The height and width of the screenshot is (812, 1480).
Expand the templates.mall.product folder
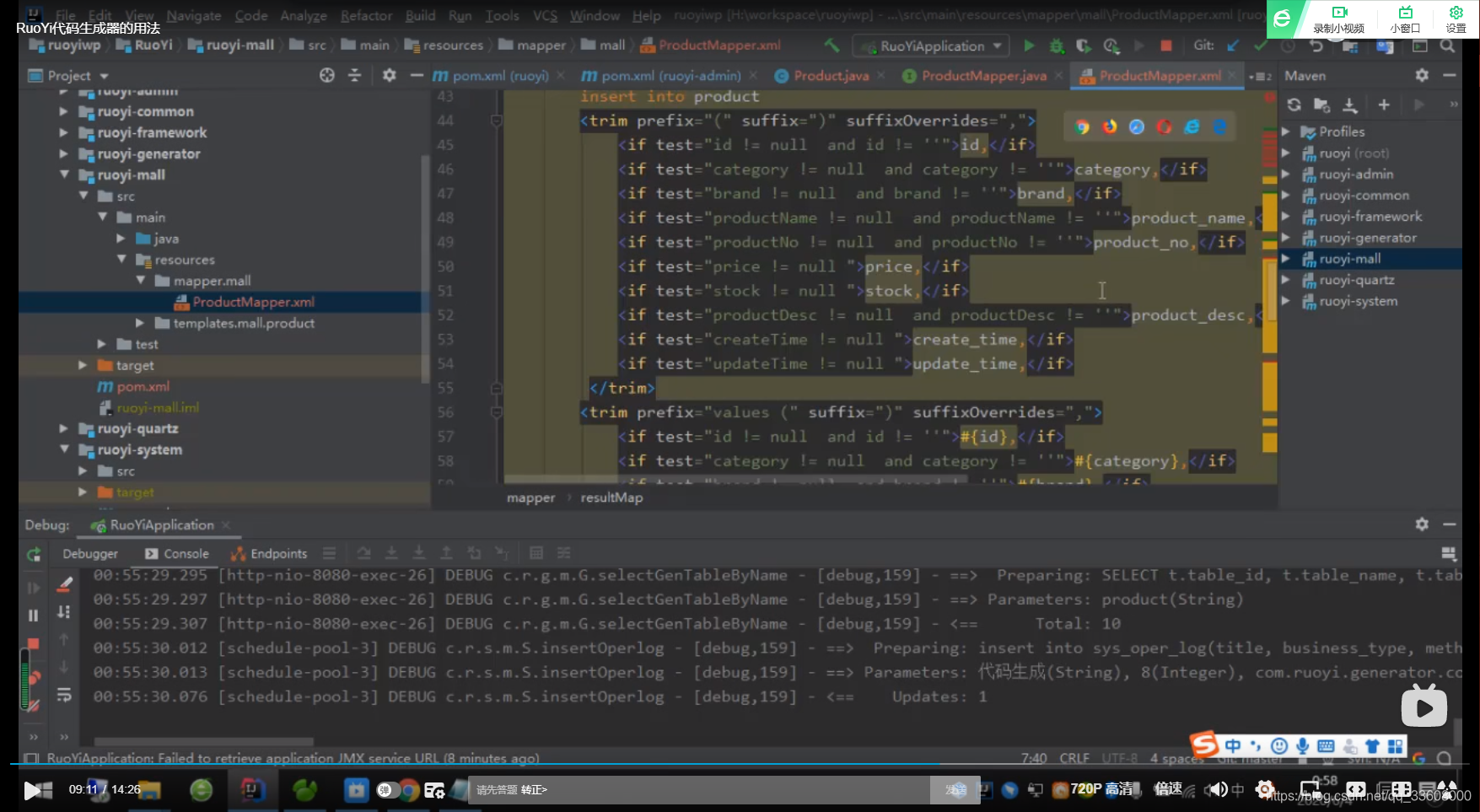point(140,323)
